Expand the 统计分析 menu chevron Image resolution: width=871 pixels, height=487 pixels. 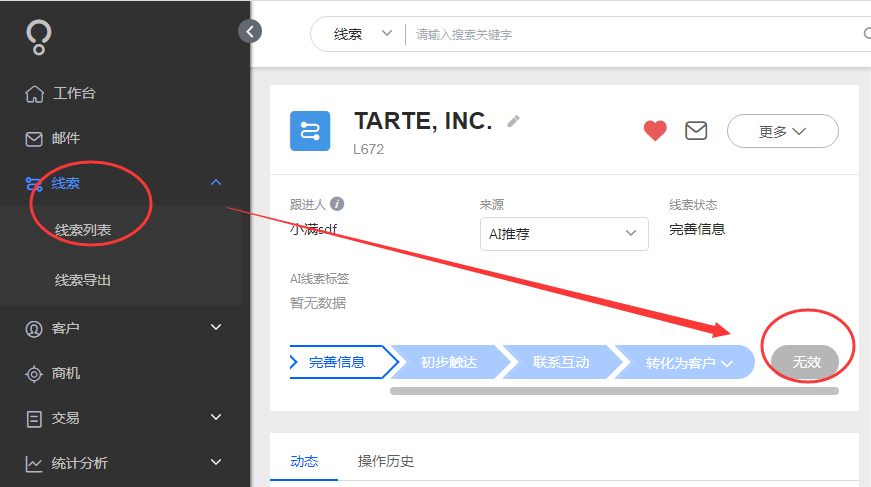point(216,462)
